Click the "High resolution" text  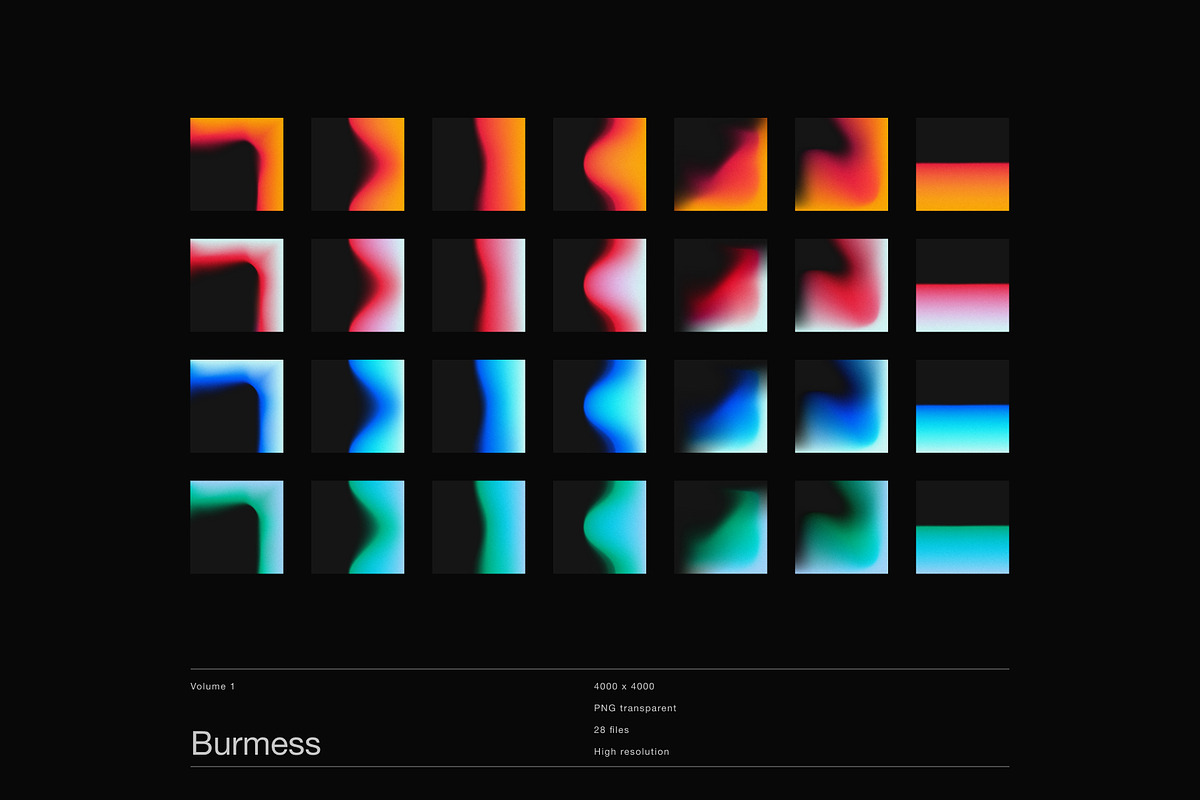631,752
